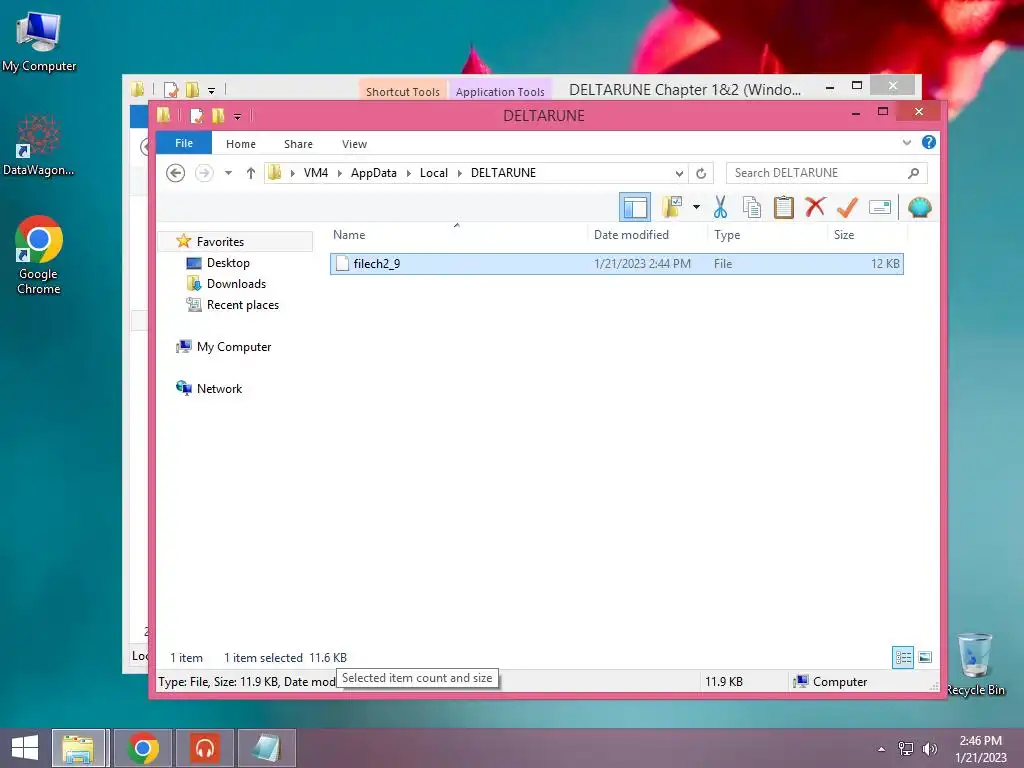Open the address bar history dropdown

pos(679,173)
